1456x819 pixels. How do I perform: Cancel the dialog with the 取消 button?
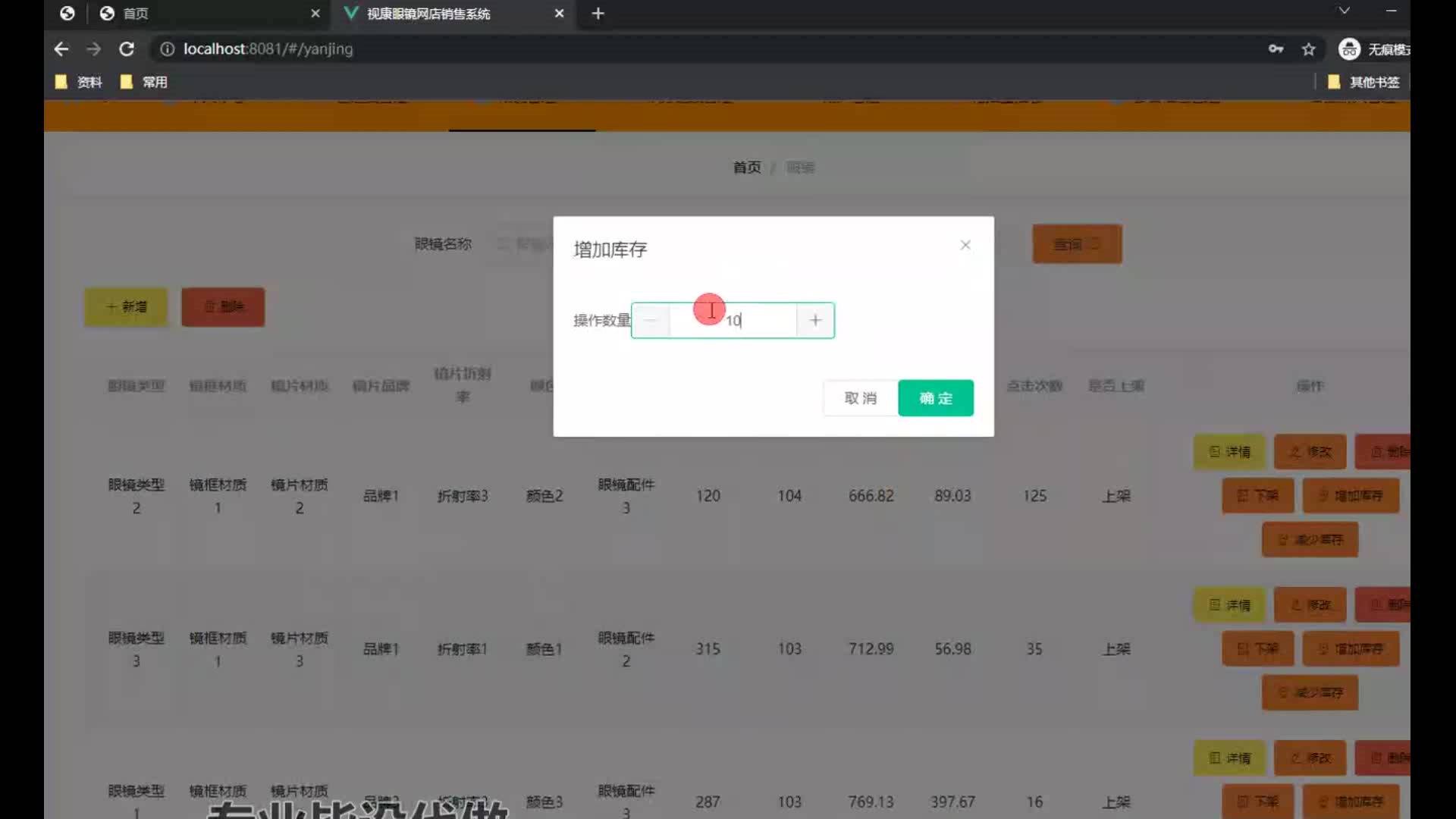coord(860,398)
